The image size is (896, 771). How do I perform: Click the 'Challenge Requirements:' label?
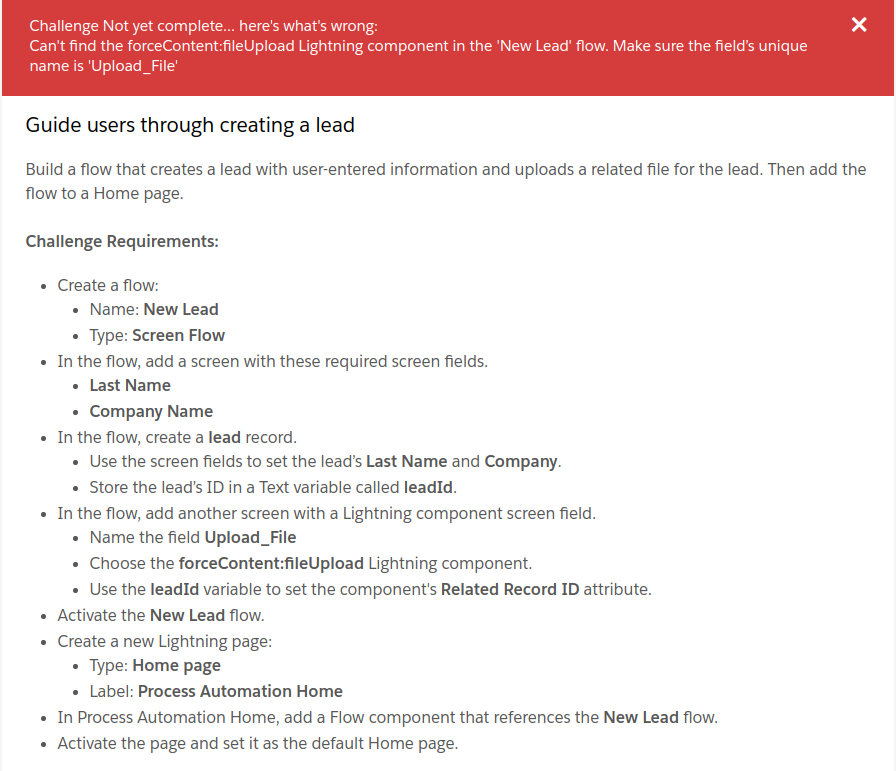coord(122,241)
